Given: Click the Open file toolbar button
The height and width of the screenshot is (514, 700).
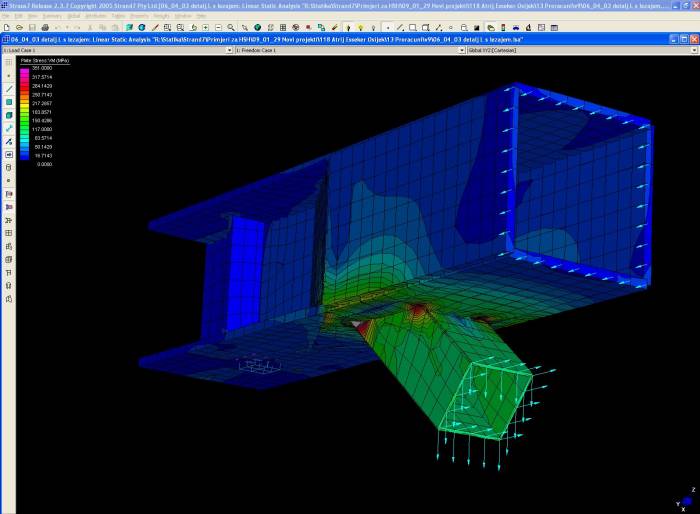Looking at the screenshot, I should (x=19, y=27).
